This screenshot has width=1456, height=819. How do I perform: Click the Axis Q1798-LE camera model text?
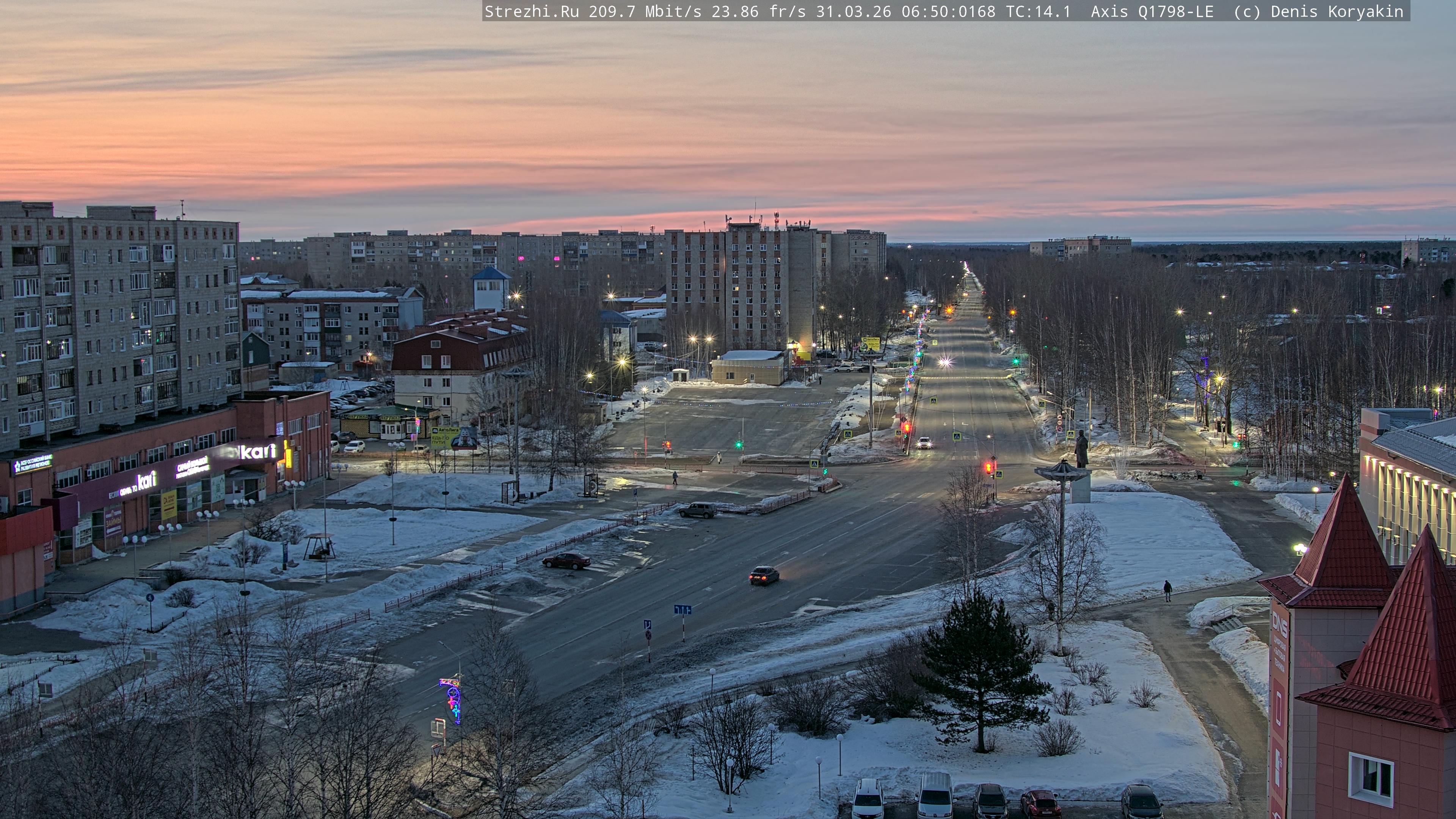[x=1152, y=11]
